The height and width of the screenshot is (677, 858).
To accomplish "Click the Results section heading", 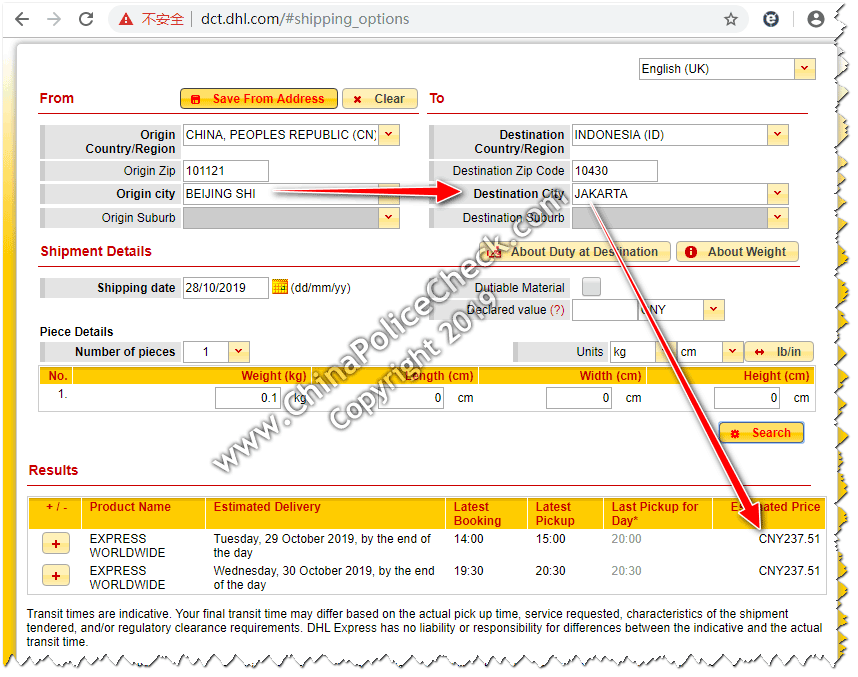I will click(54, 470).
